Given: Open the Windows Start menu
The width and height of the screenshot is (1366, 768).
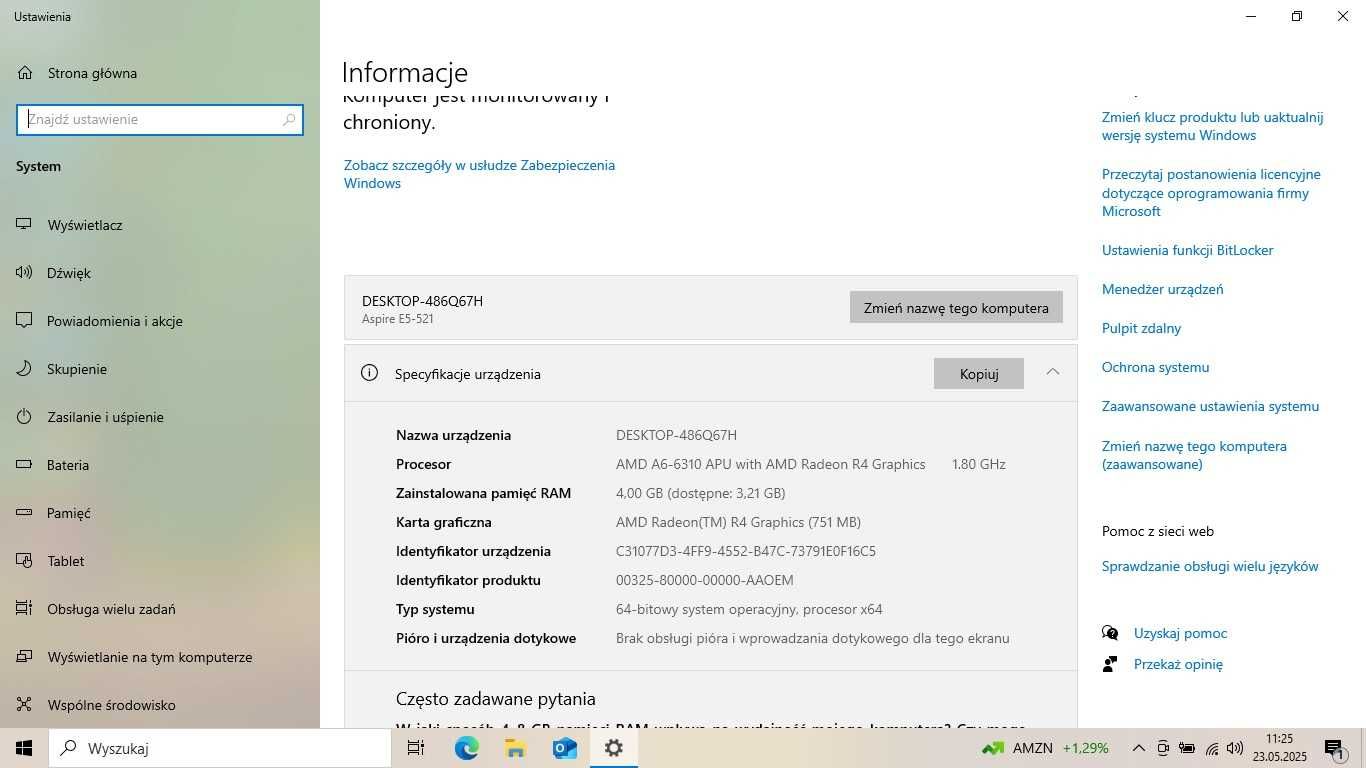Looking at the screenshot, I should pos(24,748).
